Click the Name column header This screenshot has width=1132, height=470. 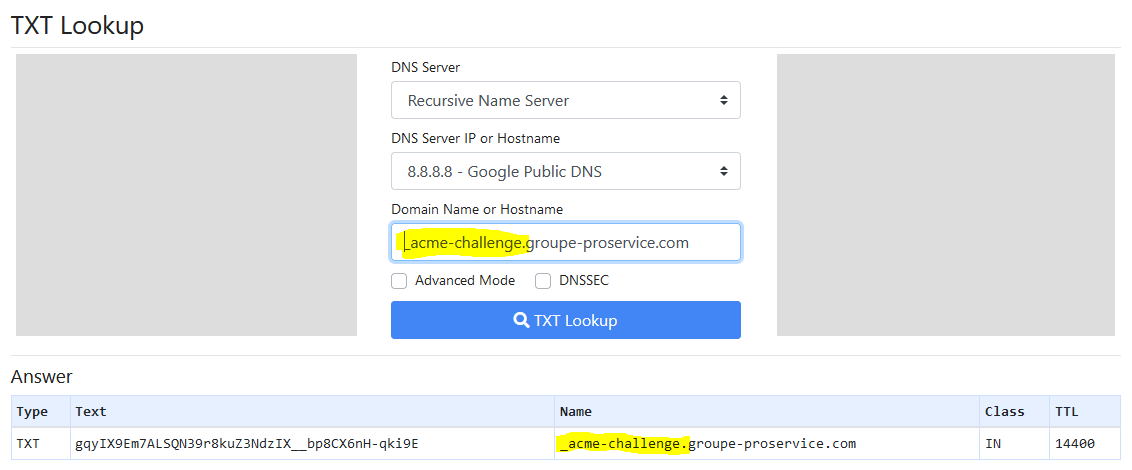(576, 411)
